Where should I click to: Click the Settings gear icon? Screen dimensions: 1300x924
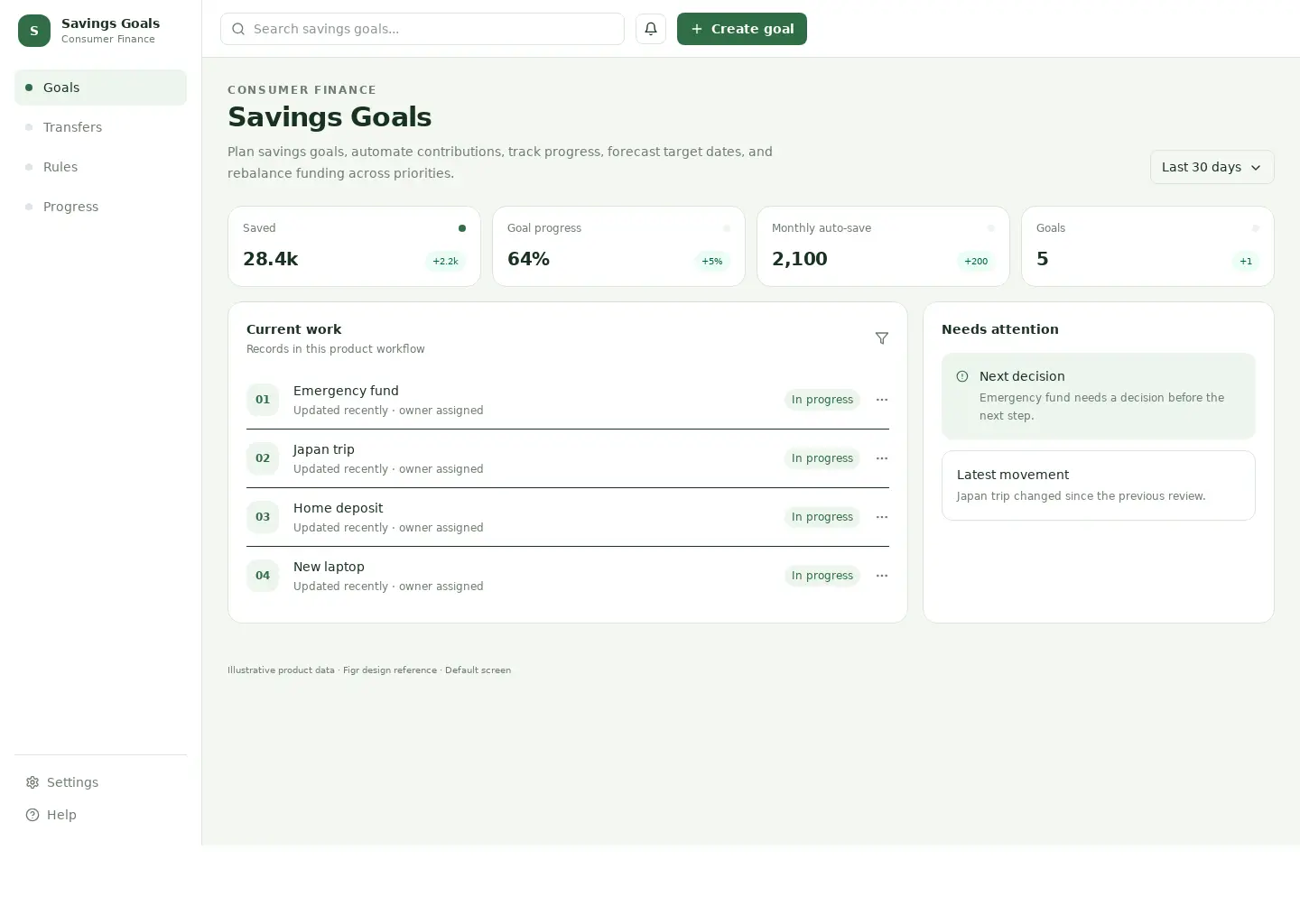pyautogui.click(x=32, y=782)
